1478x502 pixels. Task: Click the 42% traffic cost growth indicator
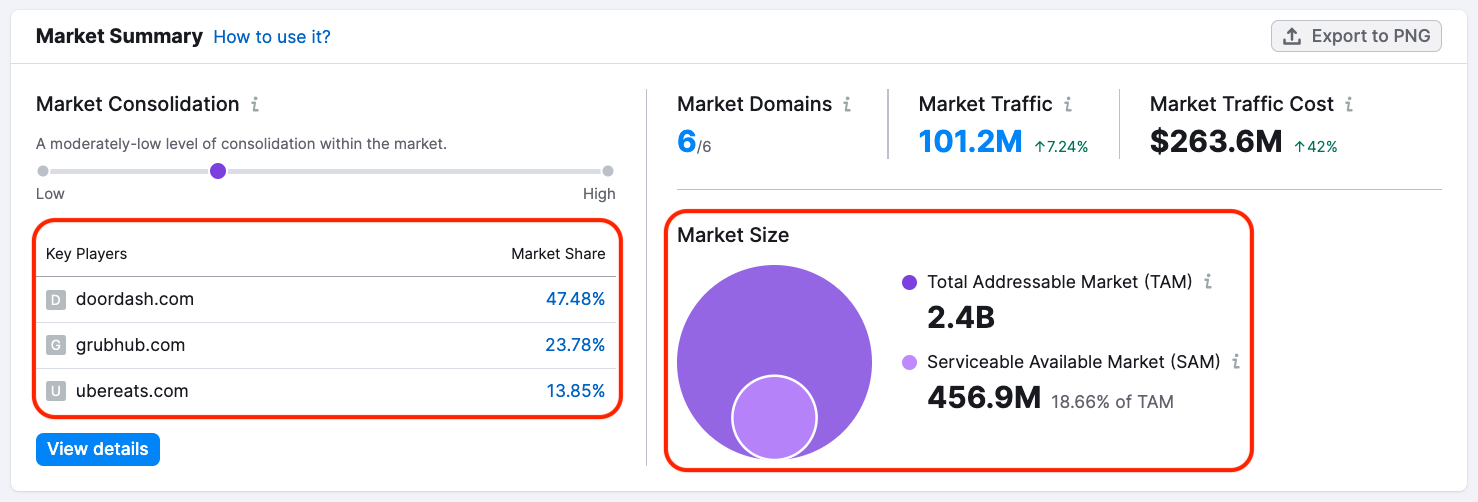tap(1315, 147)
